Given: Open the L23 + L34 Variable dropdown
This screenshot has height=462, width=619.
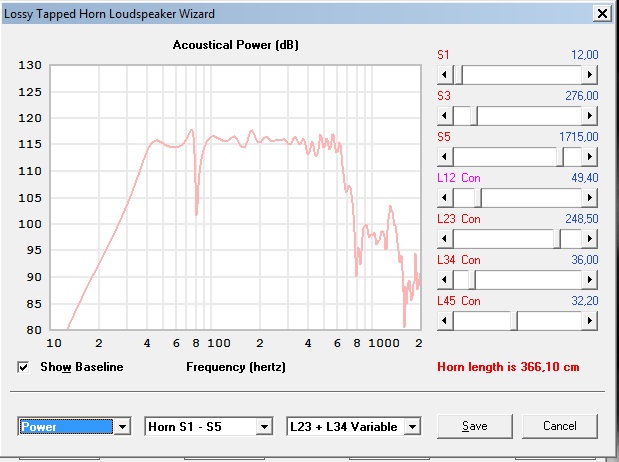Looking at the screenshot, I should click(x=412, y=426).
